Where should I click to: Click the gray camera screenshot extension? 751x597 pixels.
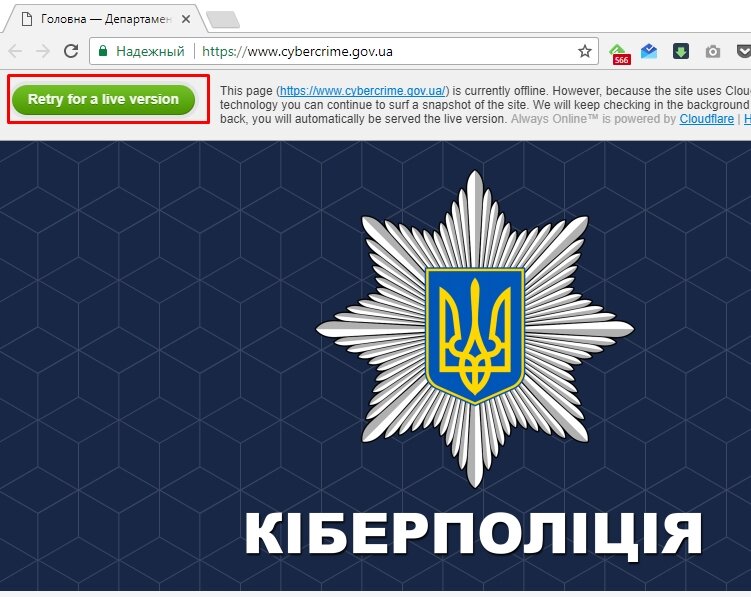(x=712, y=51)
